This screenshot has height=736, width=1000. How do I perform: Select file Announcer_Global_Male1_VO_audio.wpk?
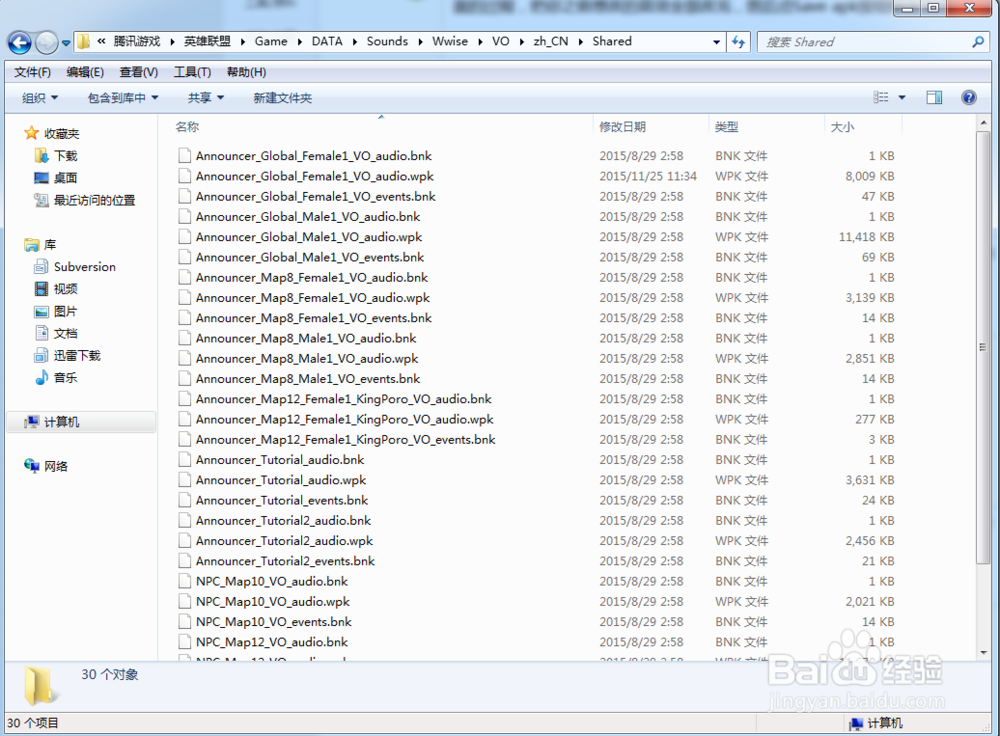pyautogui.click(x=309, y=237)
